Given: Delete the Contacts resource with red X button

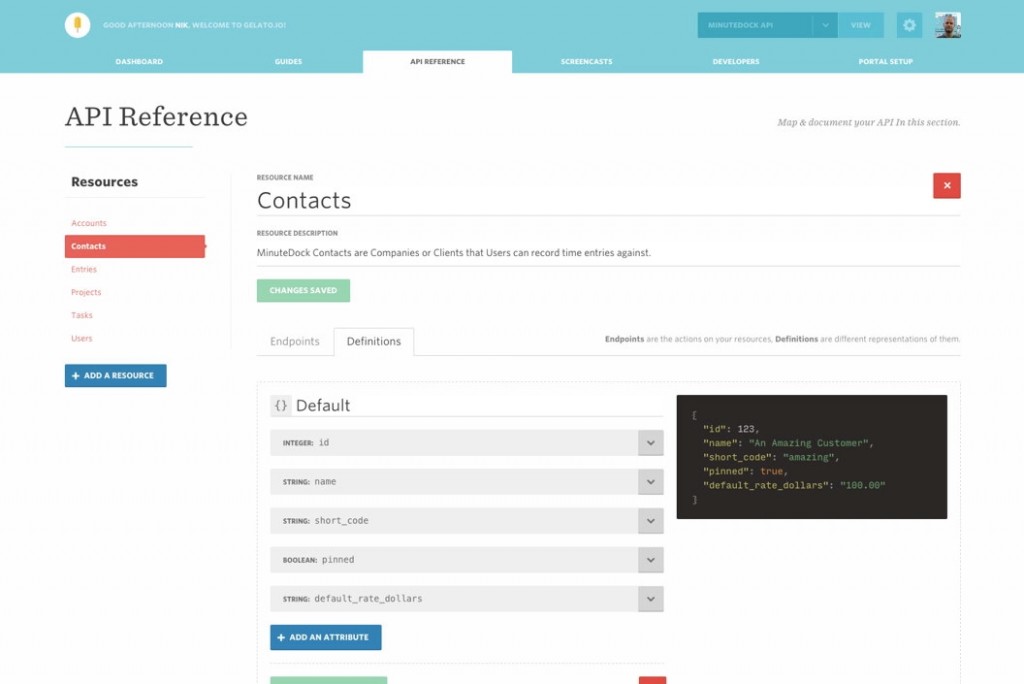Looking at the screenshot, I should point(946,186).
